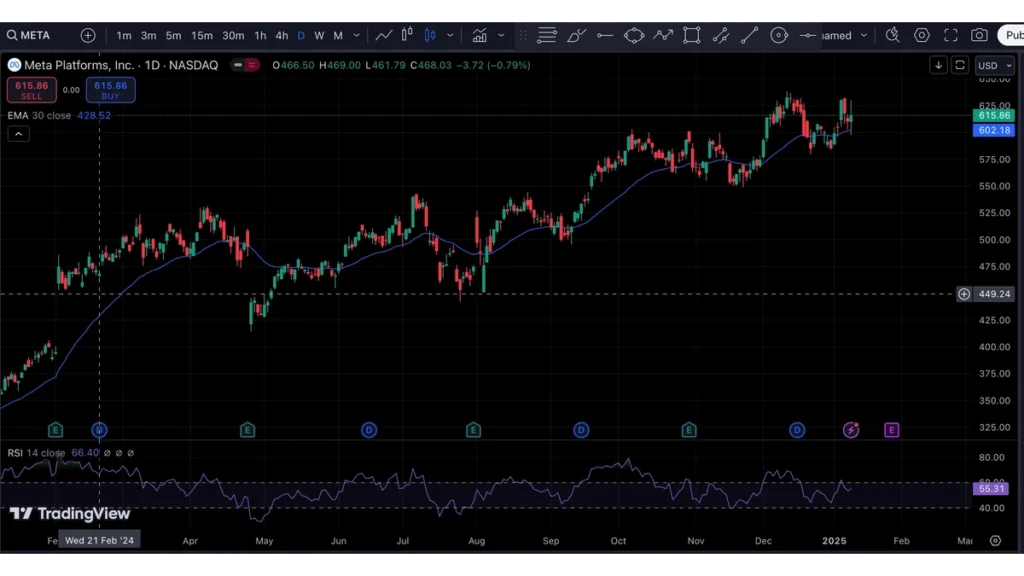Switch to the line chart type icon
This screenshot has width=1024, height=576.
coord(383,35)
